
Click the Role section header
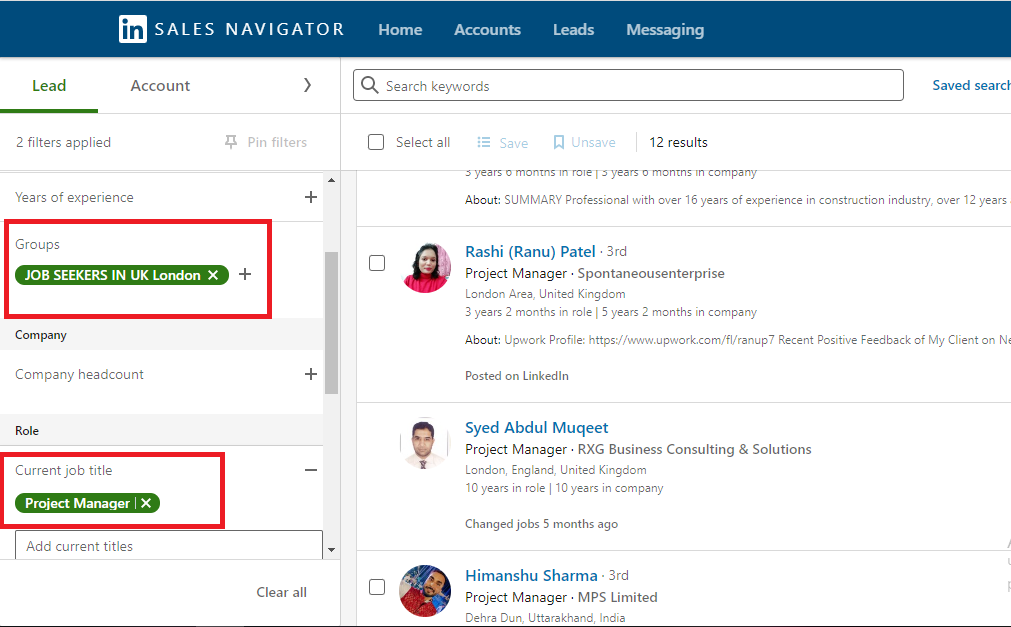pyautogui.click(x=27, y=430)
